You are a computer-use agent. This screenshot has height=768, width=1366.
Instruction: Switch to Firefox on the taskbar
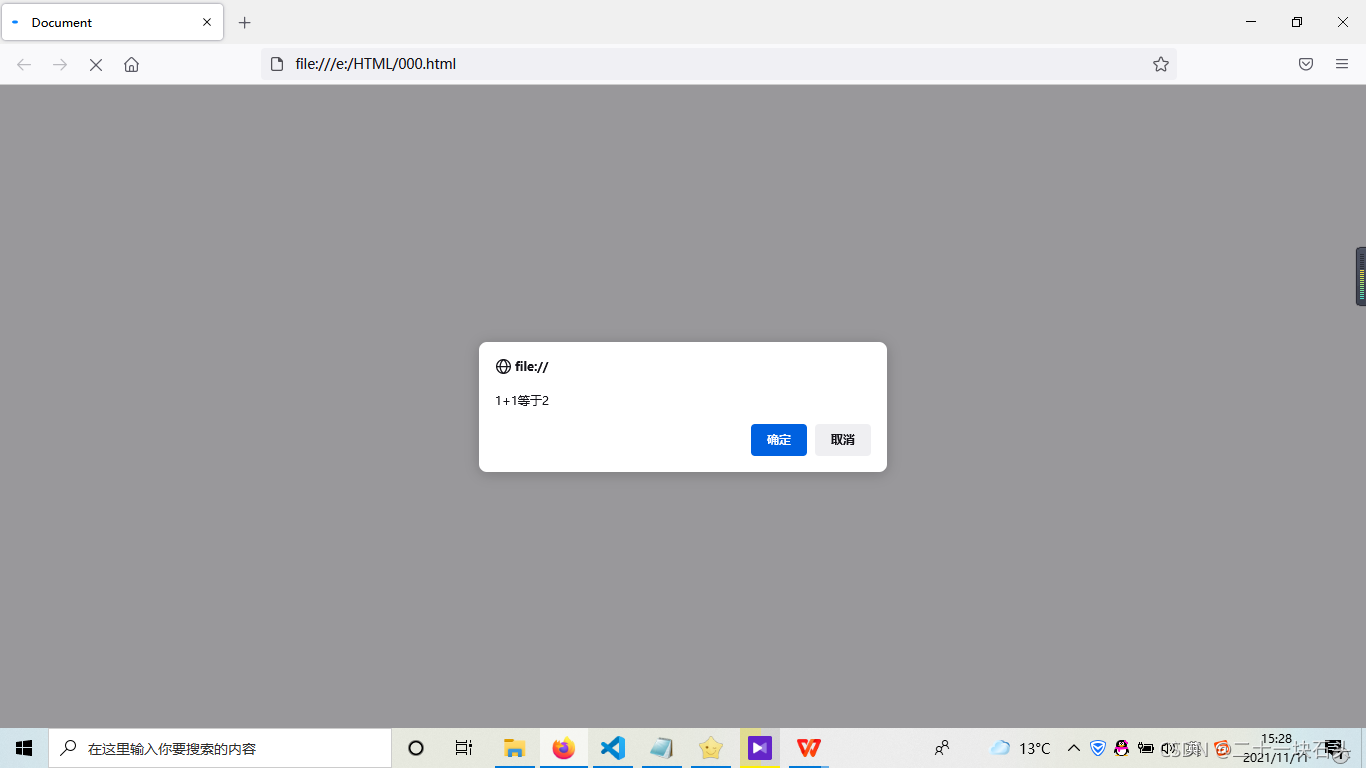pos(564,748)
